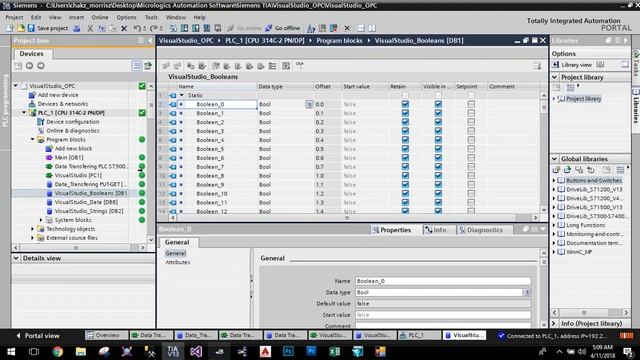Check Setpoint checkbox for Boolean_0
The width and height of the screenshot is (640, 360).
click(471, 104)
